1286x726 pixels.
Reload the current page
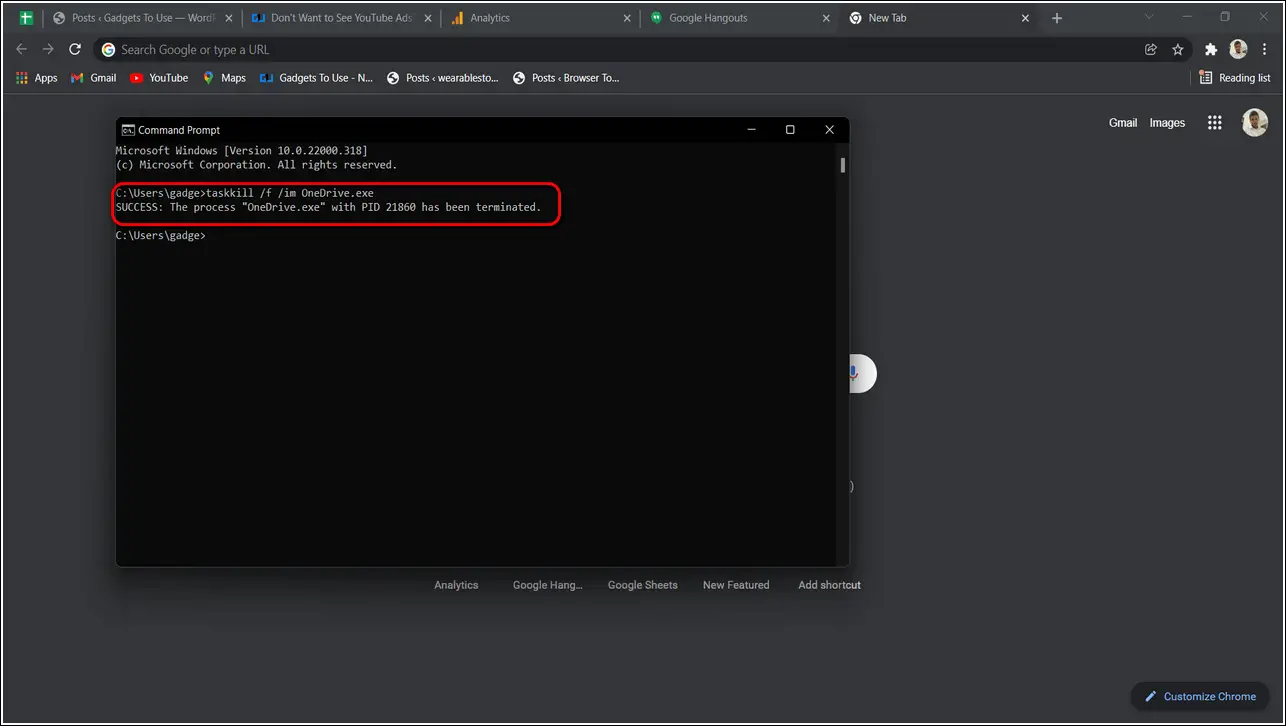click(x=75, y=49)
